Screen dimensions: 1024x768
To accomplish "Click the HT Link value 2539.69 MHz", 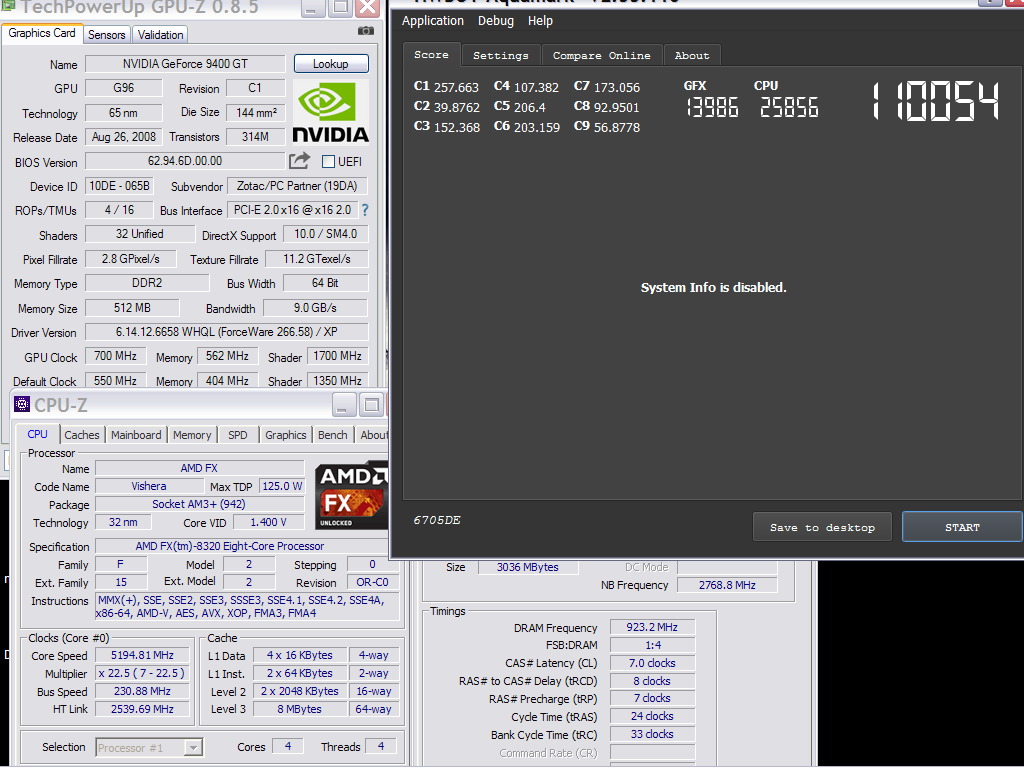I will coord(142,709).
